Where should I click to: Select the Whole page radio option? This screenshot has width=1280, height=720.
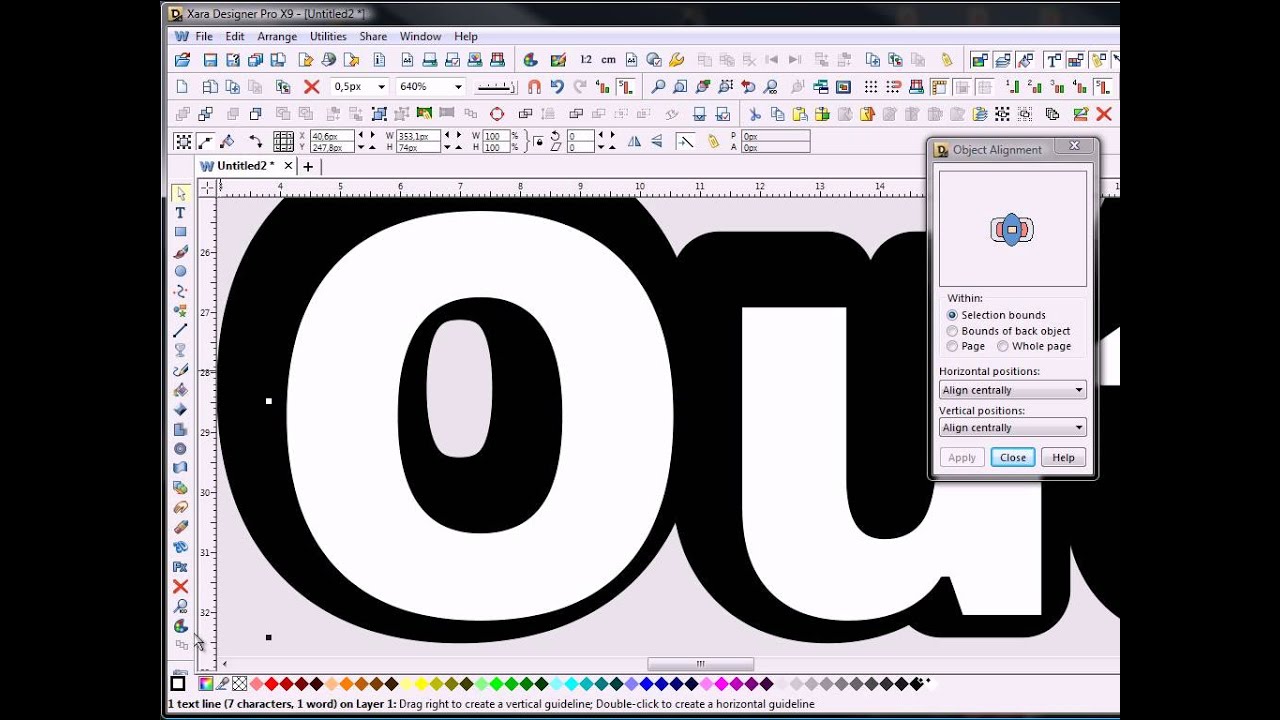coord(1002,346)
